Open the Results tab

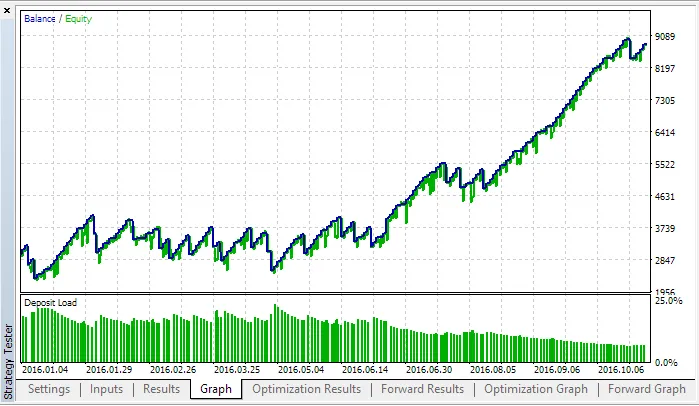coord(161,389)
